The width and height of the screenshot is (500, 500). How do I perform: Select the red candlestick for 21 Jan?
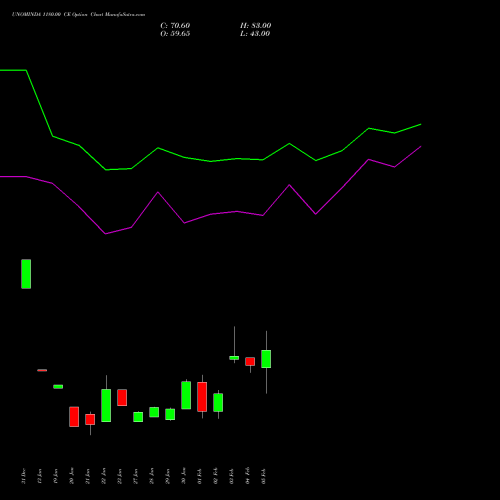90,419
